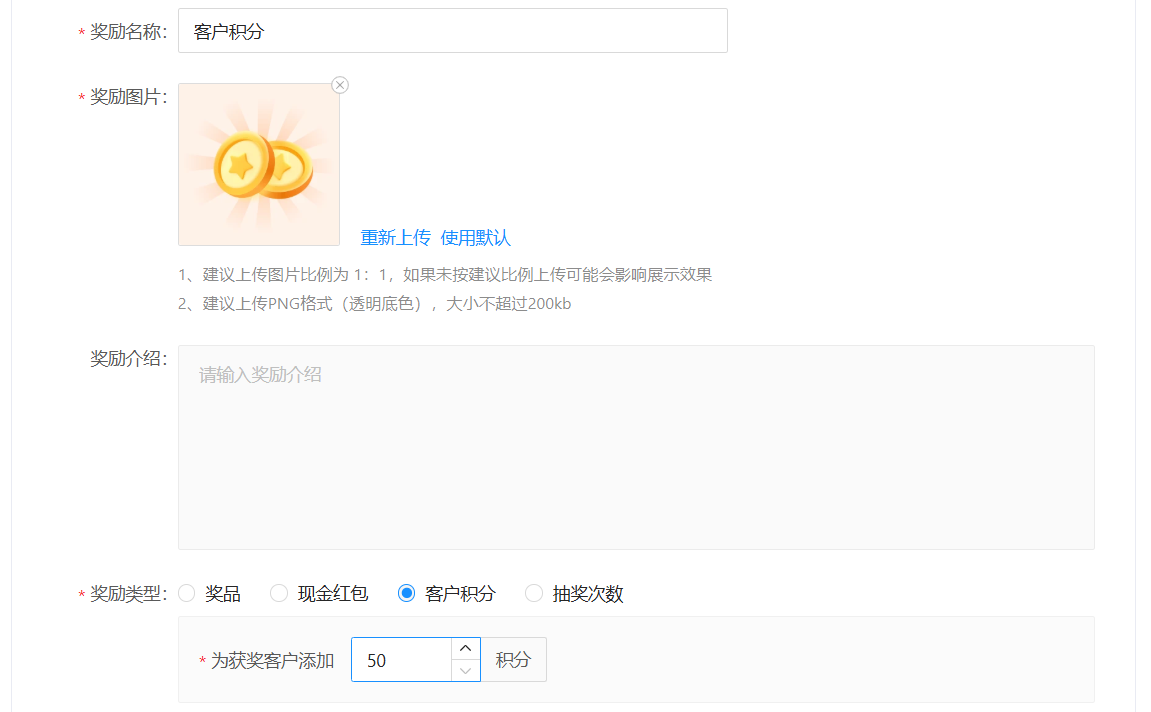
Task: Click the 奖励图片 field label
Action: click(128, 97)
